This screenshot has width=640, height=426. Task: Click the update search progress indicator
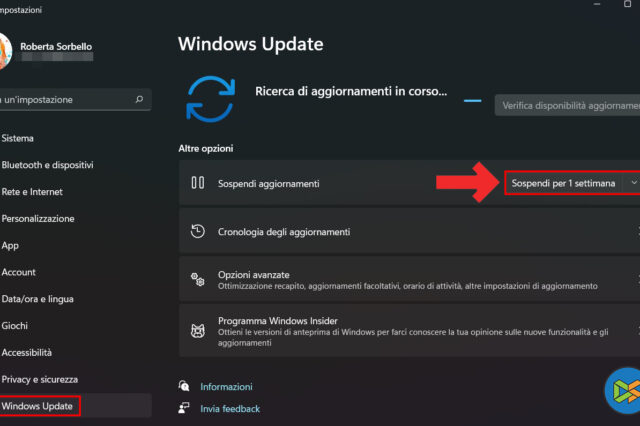point(473,100)
